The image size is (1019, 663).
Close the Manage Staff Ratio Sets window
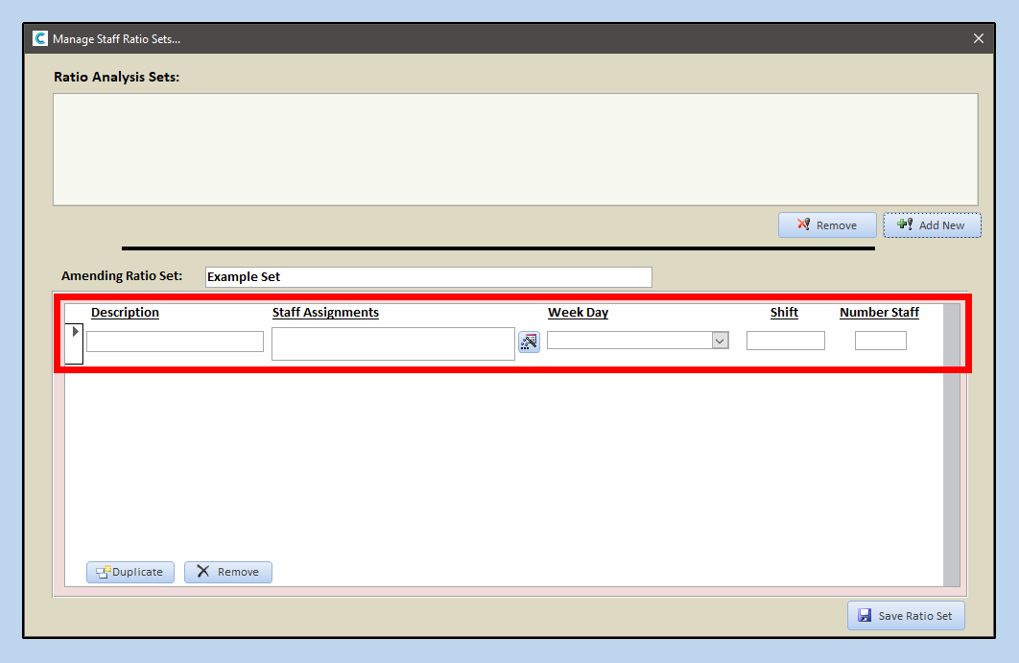tap(978, 39)
